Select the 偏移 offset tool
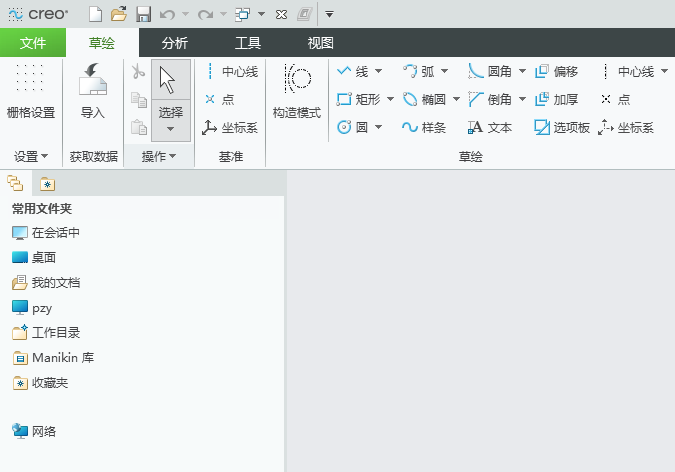 click(556, 71)
